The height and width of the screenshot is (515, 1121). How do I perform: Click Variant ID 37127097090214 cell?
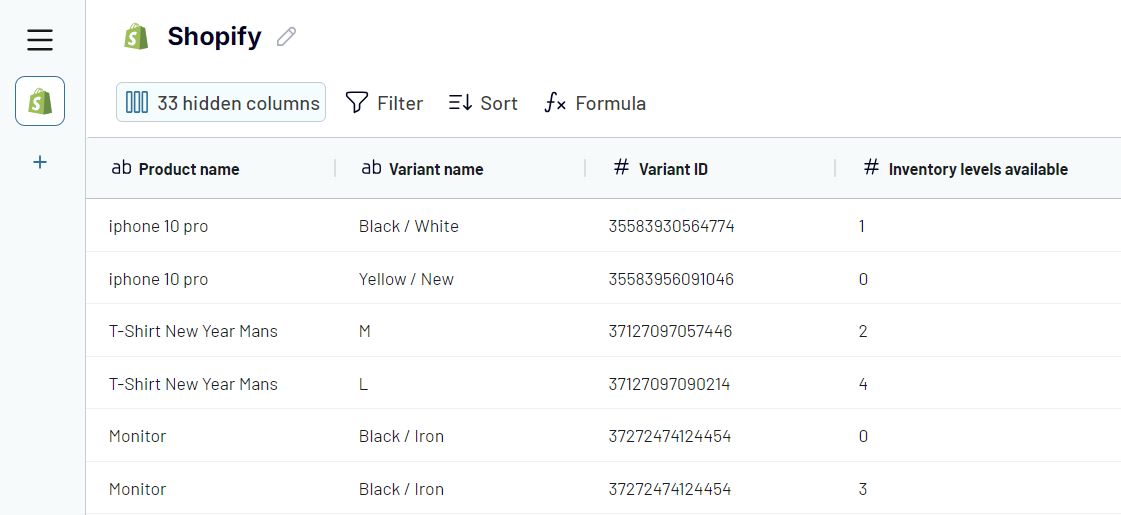[x=669, y=384]
